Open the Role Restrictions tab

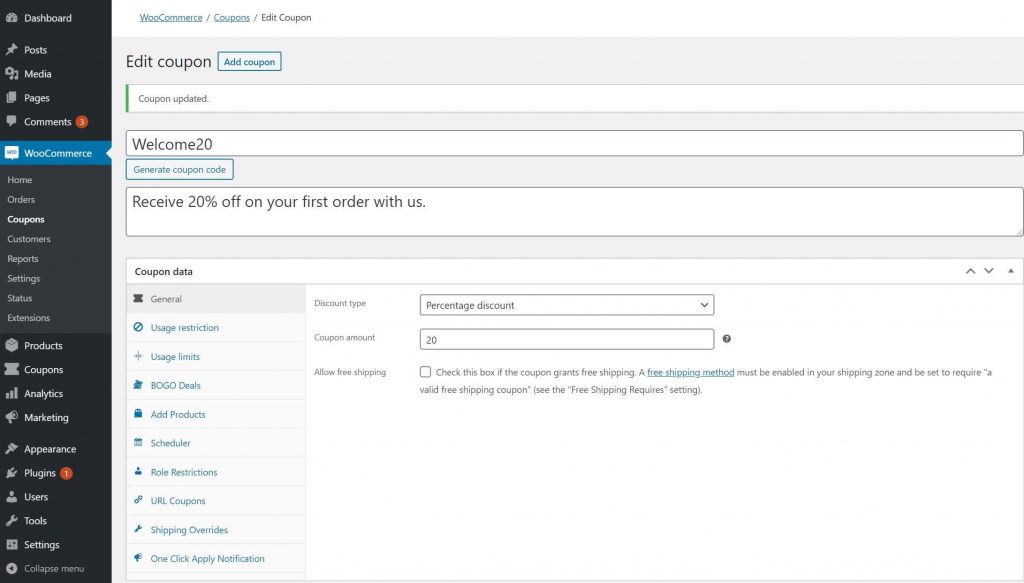(x=216, y=472)
